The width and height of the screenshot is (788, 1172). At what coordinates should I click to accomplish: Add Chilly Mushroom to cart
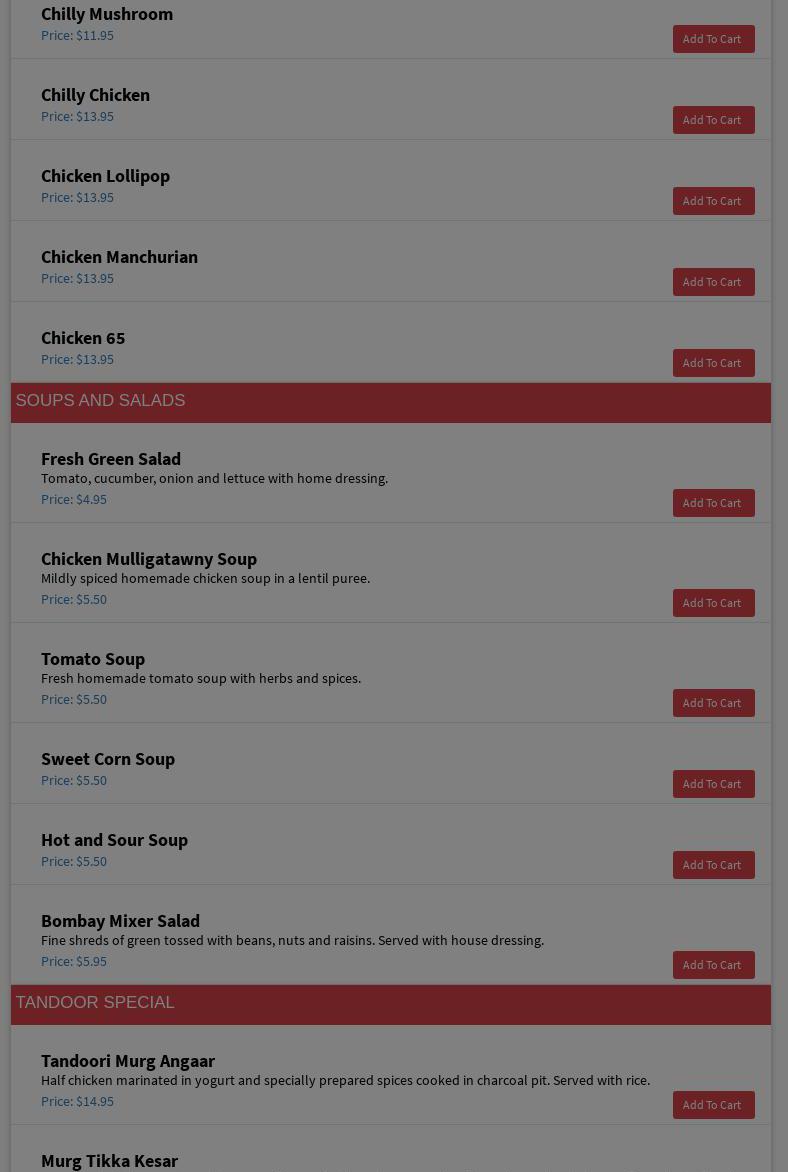pos(713,39)
